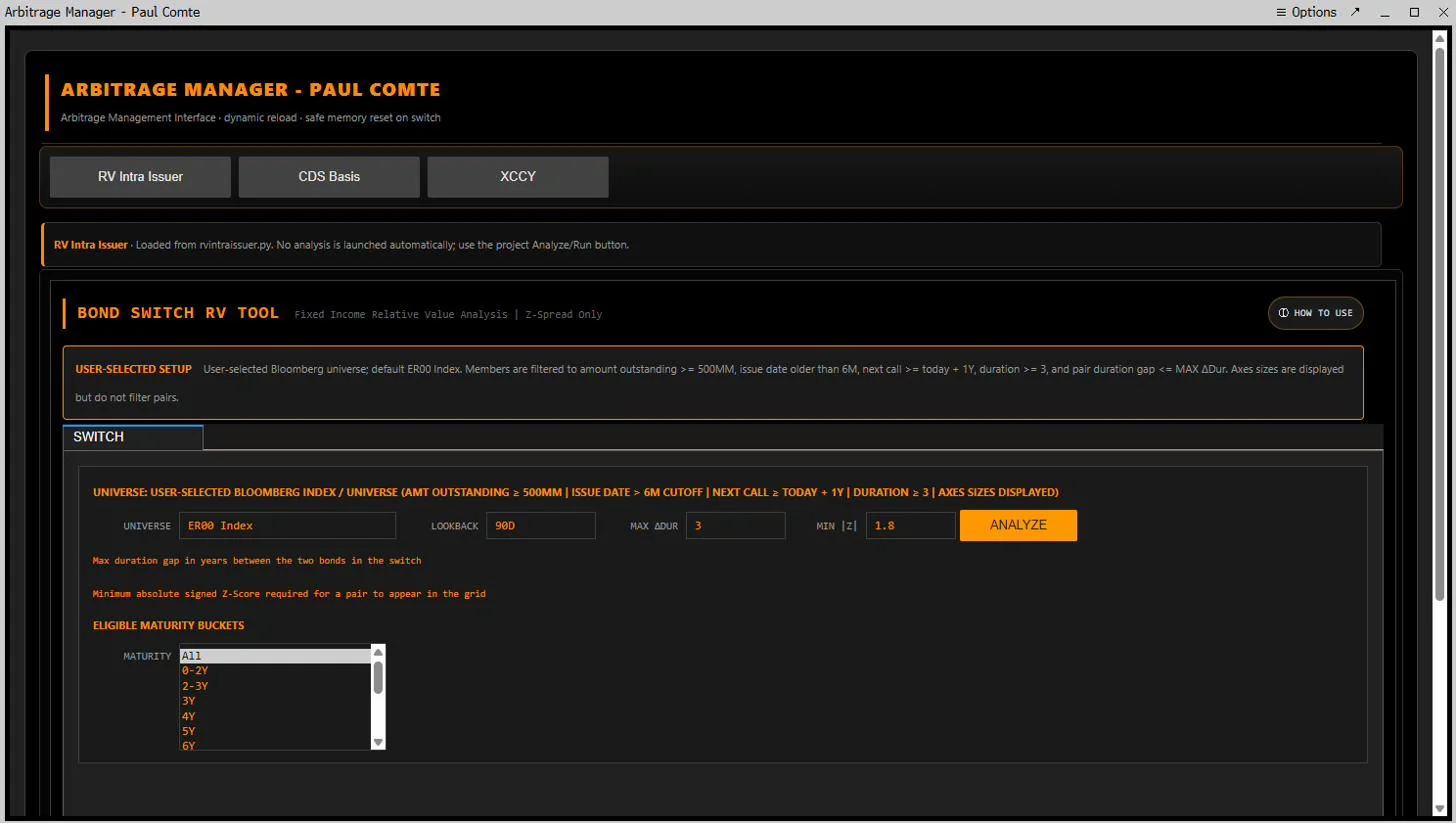
Task: Open the Options menu in title bar
Action: point(1306,12)
